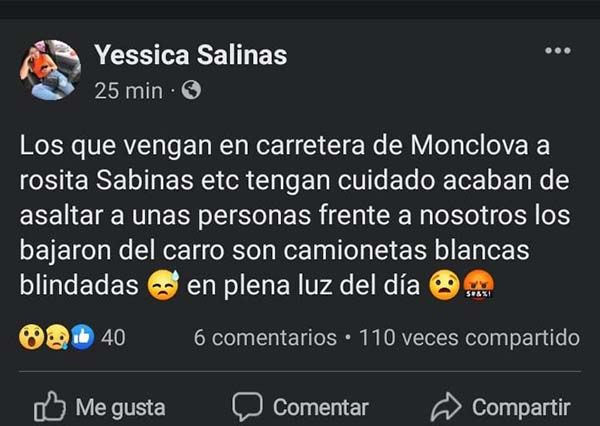This screenshot has width=600, height=426.
Task: Click the blue like reaction icon
Action: coord(81,338)
